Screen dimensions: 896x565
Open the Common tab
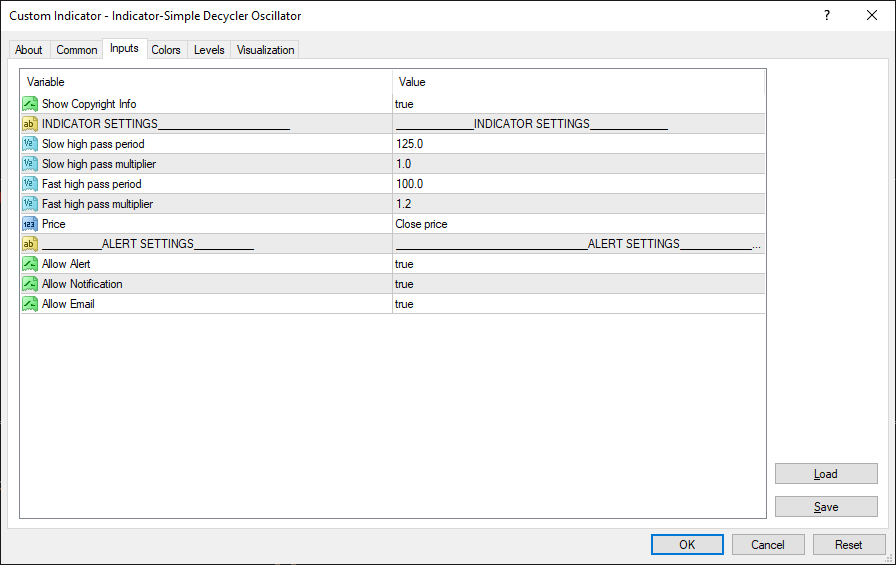pos(77,50)
